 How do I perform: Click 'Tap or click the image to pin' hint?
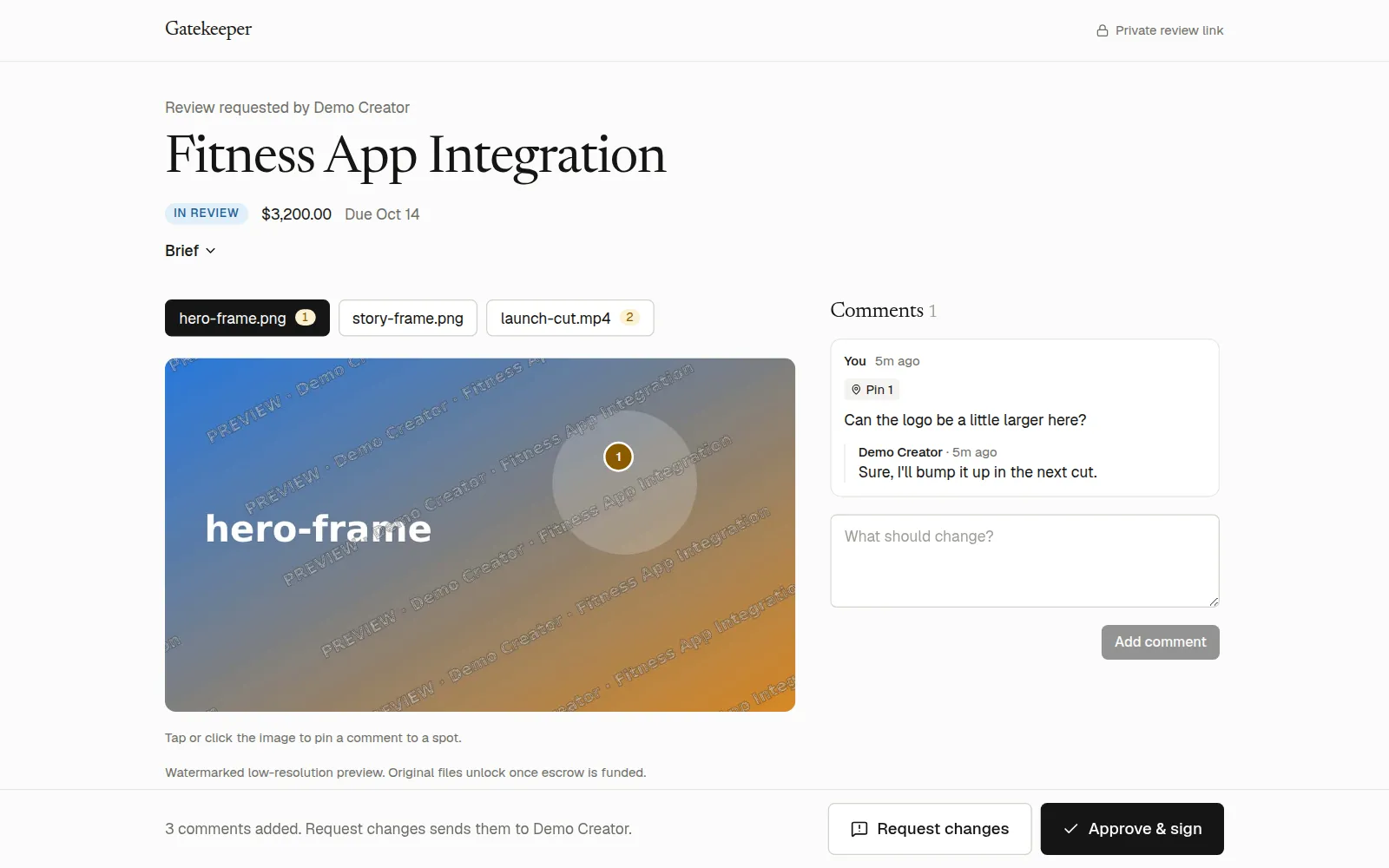click(313, 738)
